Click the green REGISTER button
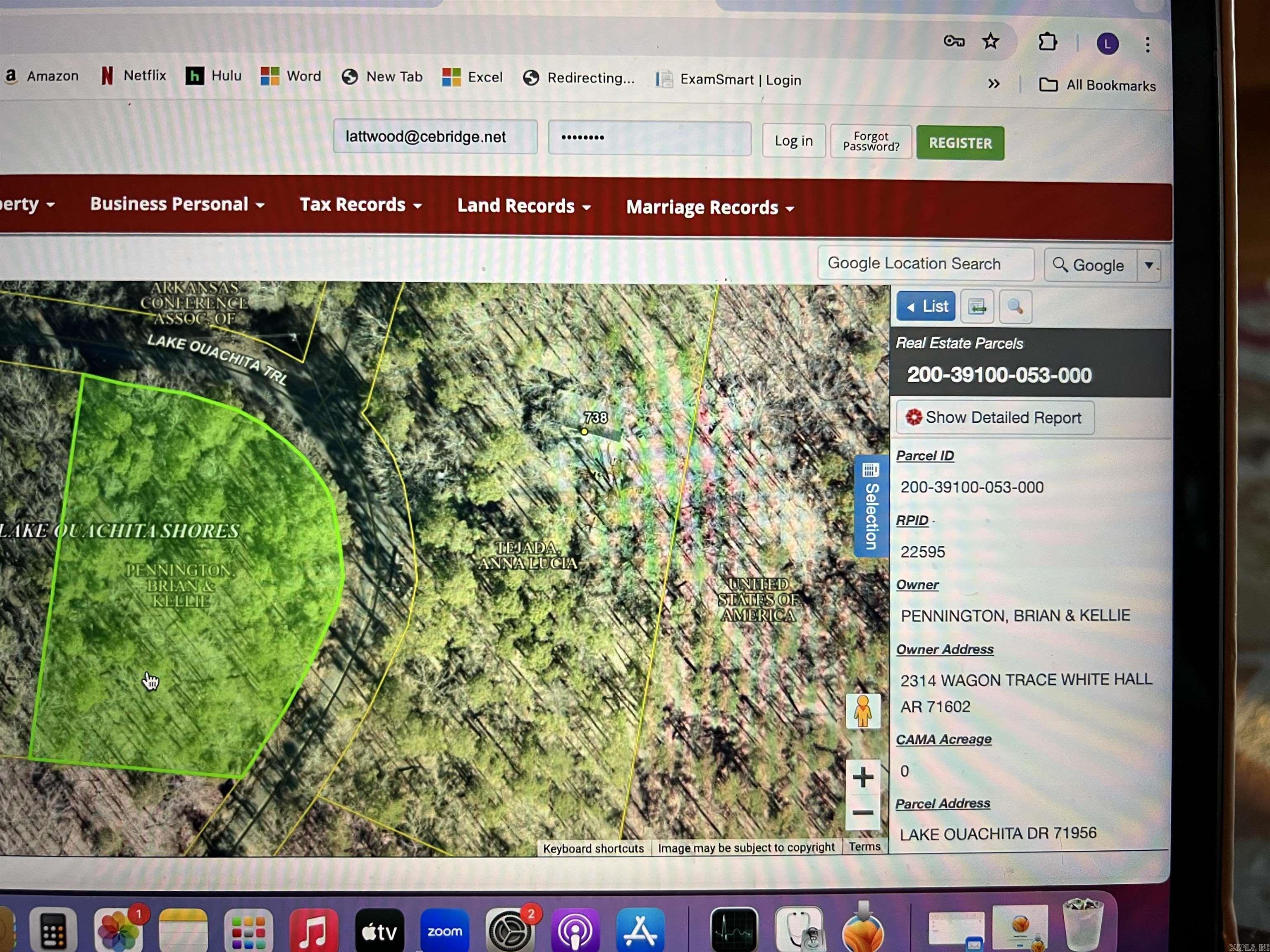This screenshot has width=1270, height=952. 960,143
